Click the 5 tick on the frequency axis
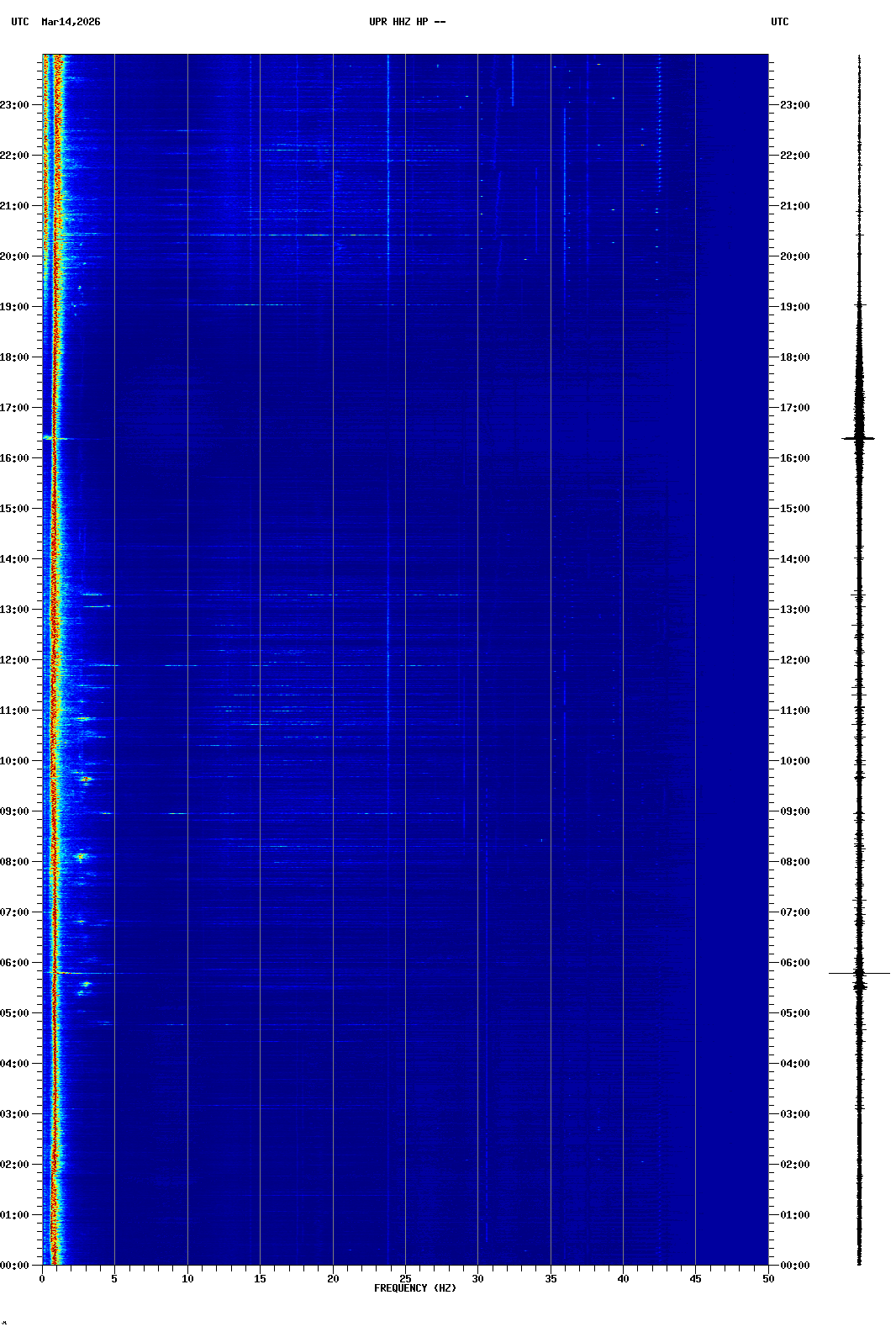 click(x=114, y=1279)
